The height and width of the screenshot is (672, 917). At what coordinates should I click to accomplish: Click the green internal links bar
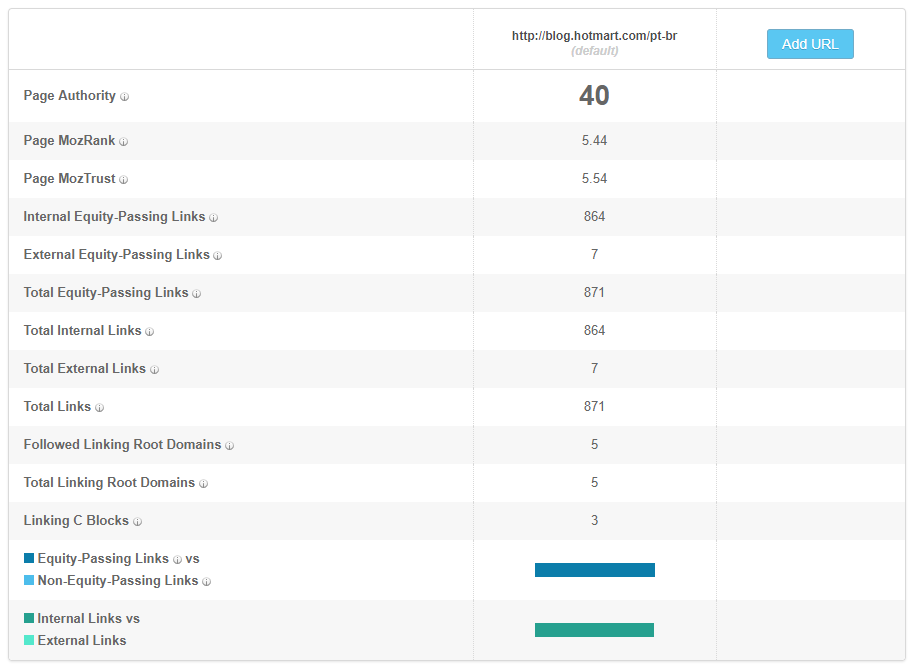pyautogui.click(x=594, y=630)
